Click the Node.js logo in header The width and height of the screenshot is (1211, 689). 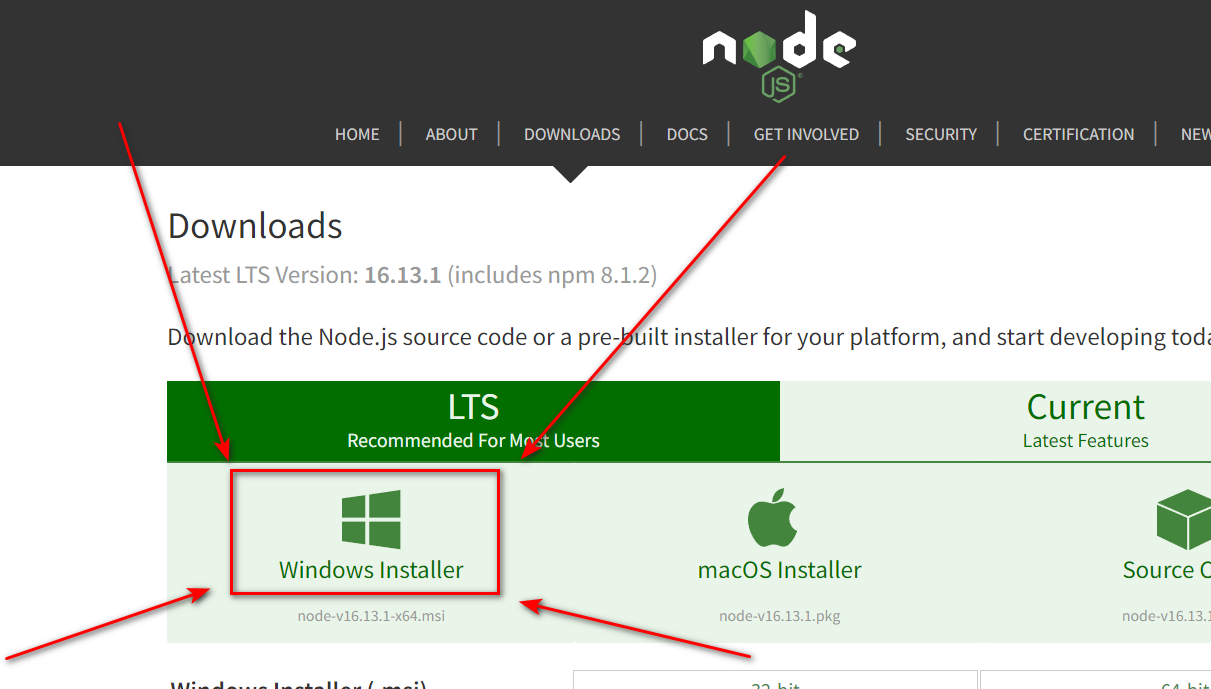[x=779, y=56]
